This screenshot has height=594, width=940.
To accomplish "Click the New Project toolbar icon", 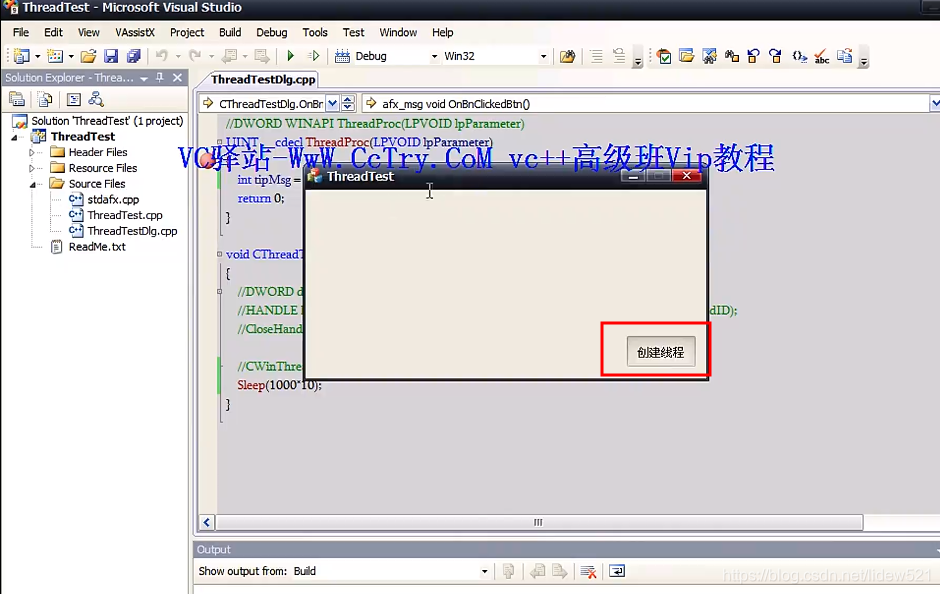I will 22,56.
